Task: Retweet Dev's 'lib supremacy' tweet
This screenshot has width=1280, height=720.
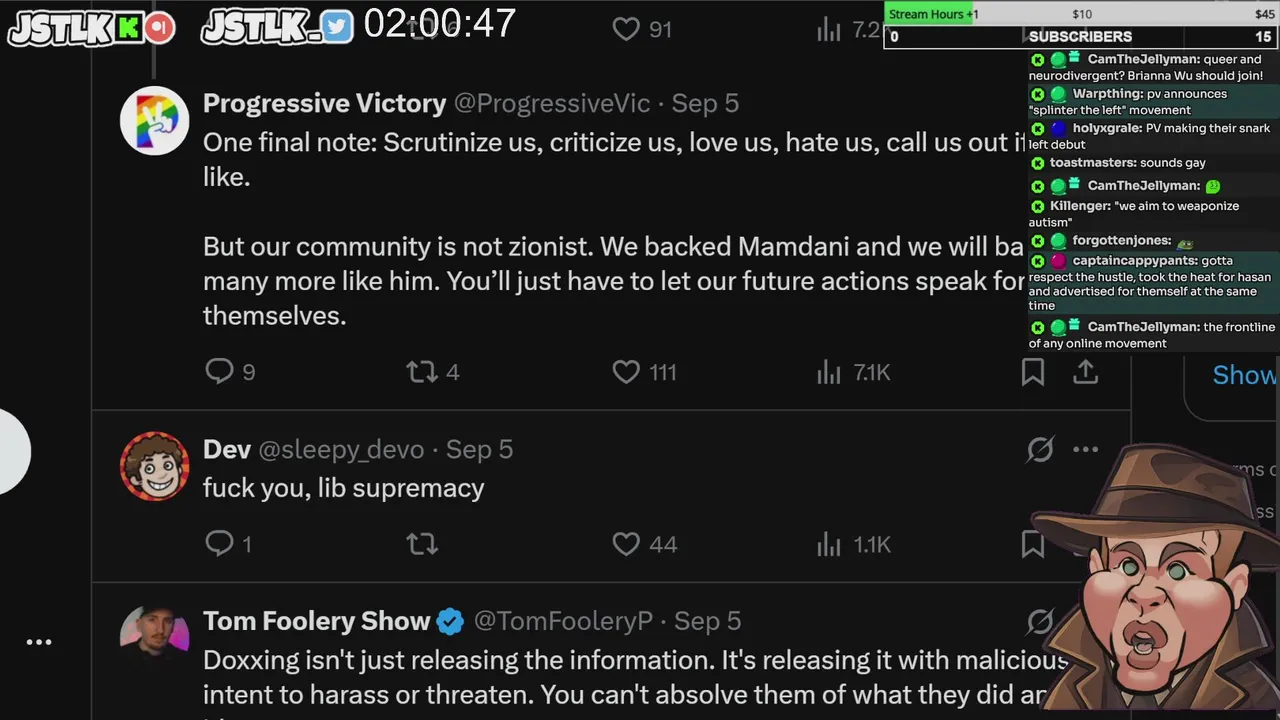Action: point(422,544)
